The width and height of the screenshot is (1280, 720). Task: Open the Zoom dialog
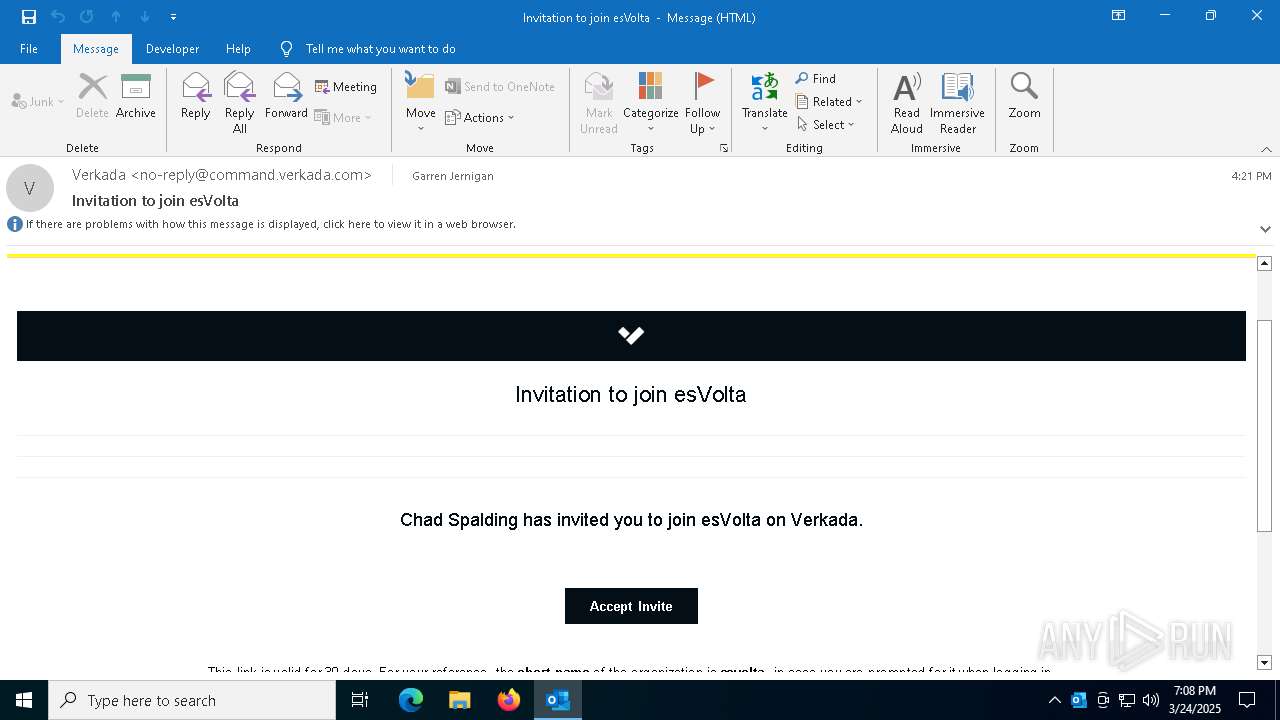[1024, 97]
